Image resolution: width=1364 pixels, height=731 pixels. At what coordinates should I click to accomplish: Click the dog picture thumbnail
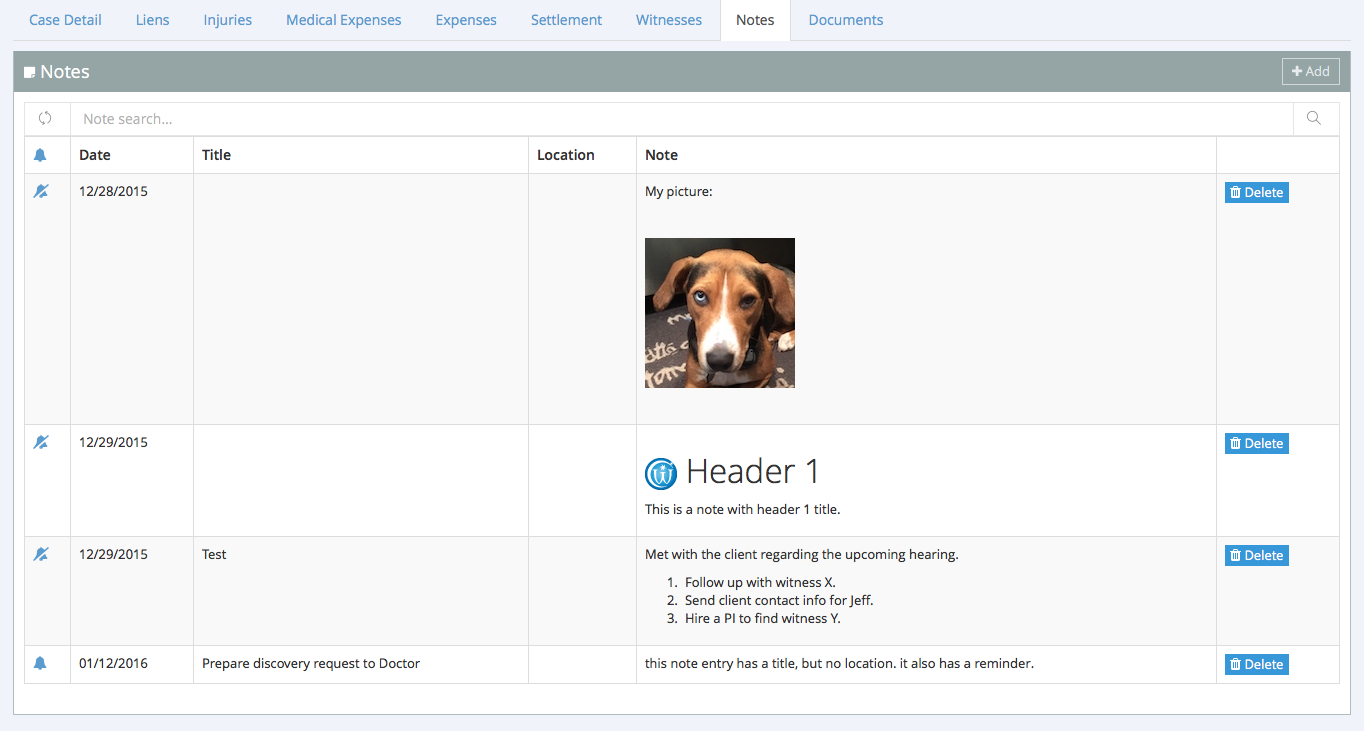720,313
